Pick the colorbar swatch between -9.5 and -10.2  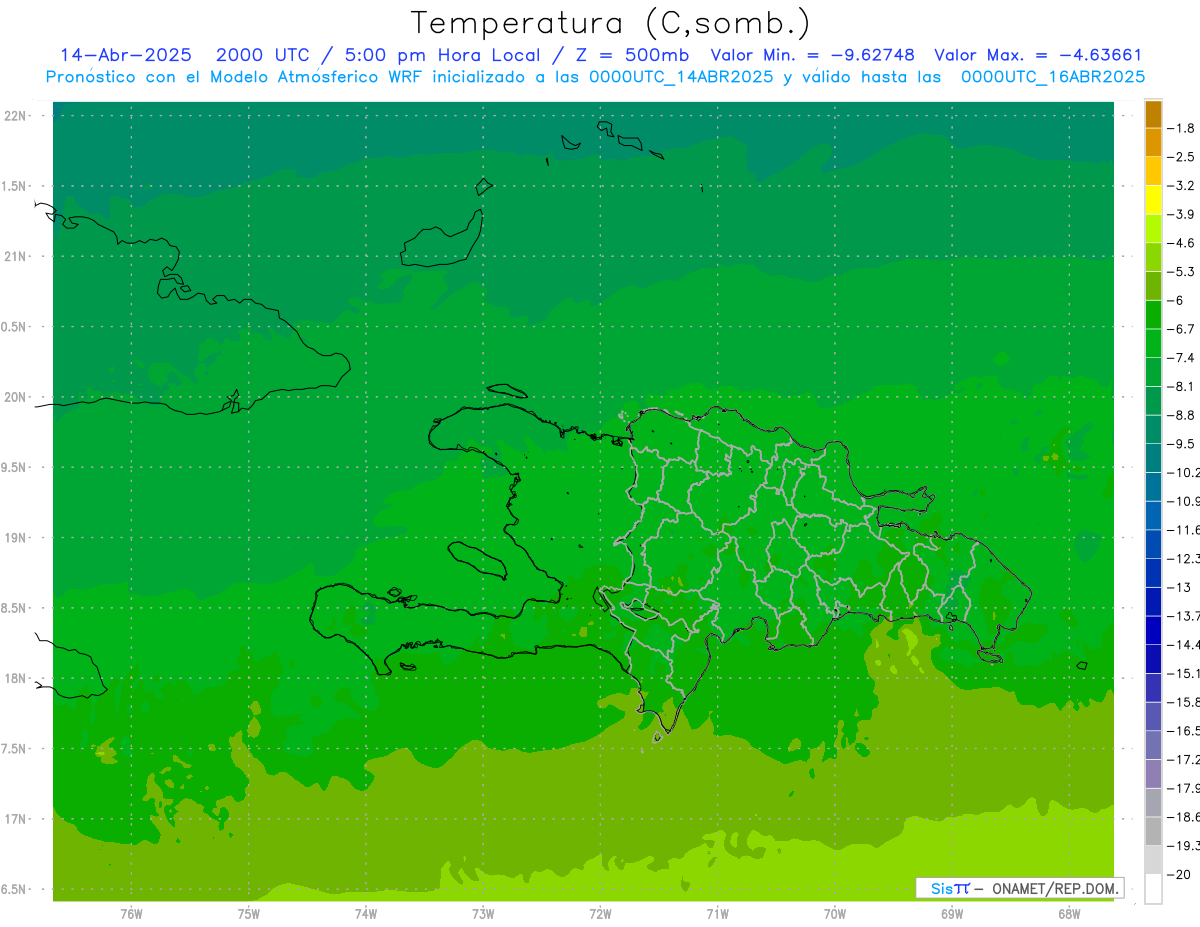(x=1153, y=458)
